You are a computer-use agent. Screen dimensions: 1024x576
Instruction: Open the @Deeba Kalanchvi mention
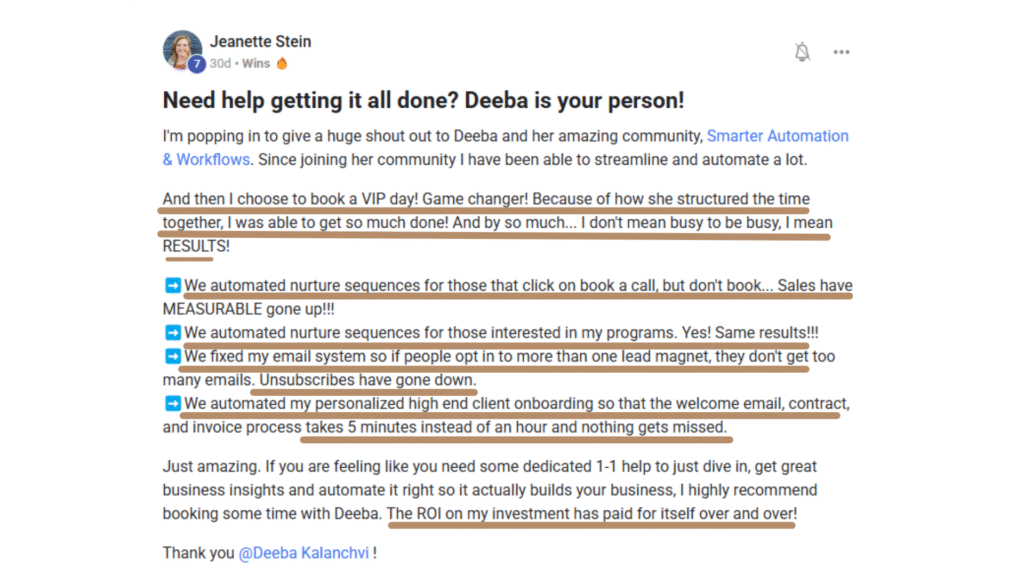coord(304,552)
